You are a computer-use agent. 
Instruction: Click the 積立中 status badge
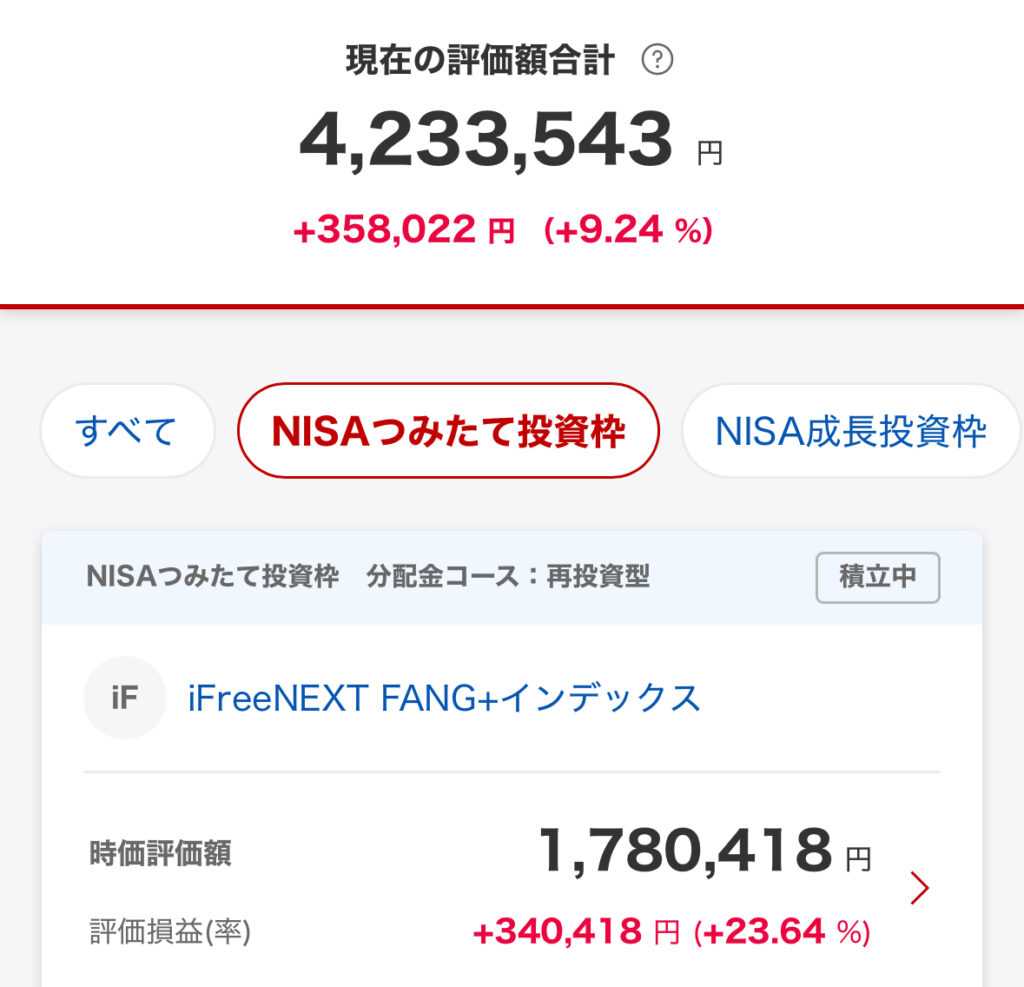(877, 577)
